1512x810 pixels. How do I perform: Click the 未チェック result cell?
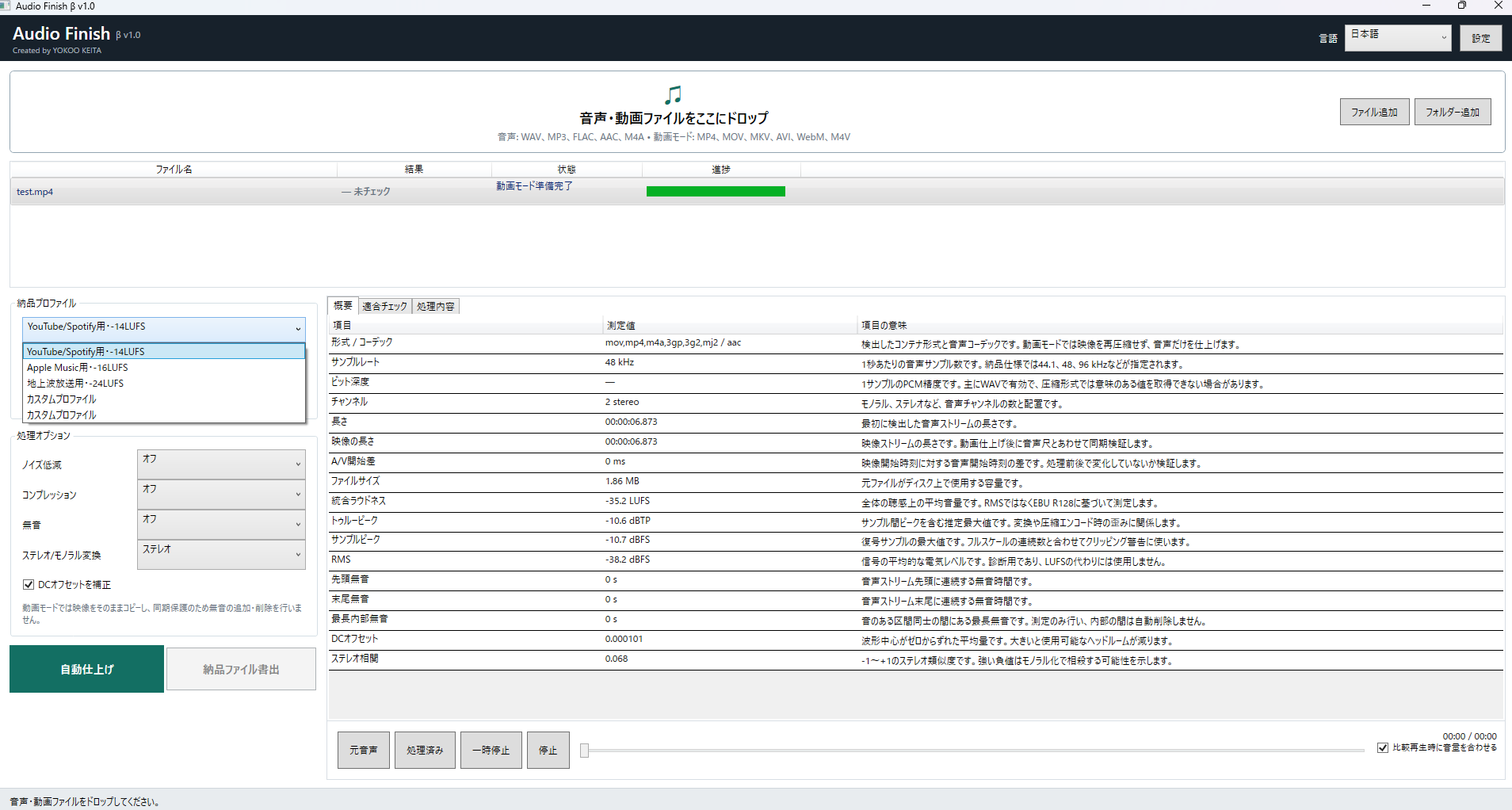366,192
